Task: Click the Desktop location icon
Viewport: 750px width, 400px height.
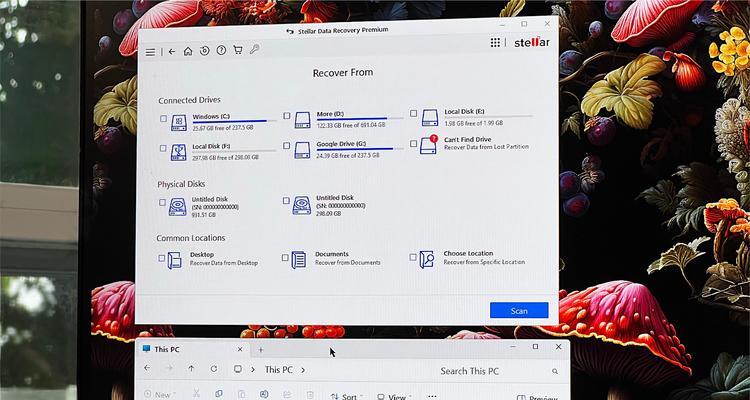Action: point(175,260)
